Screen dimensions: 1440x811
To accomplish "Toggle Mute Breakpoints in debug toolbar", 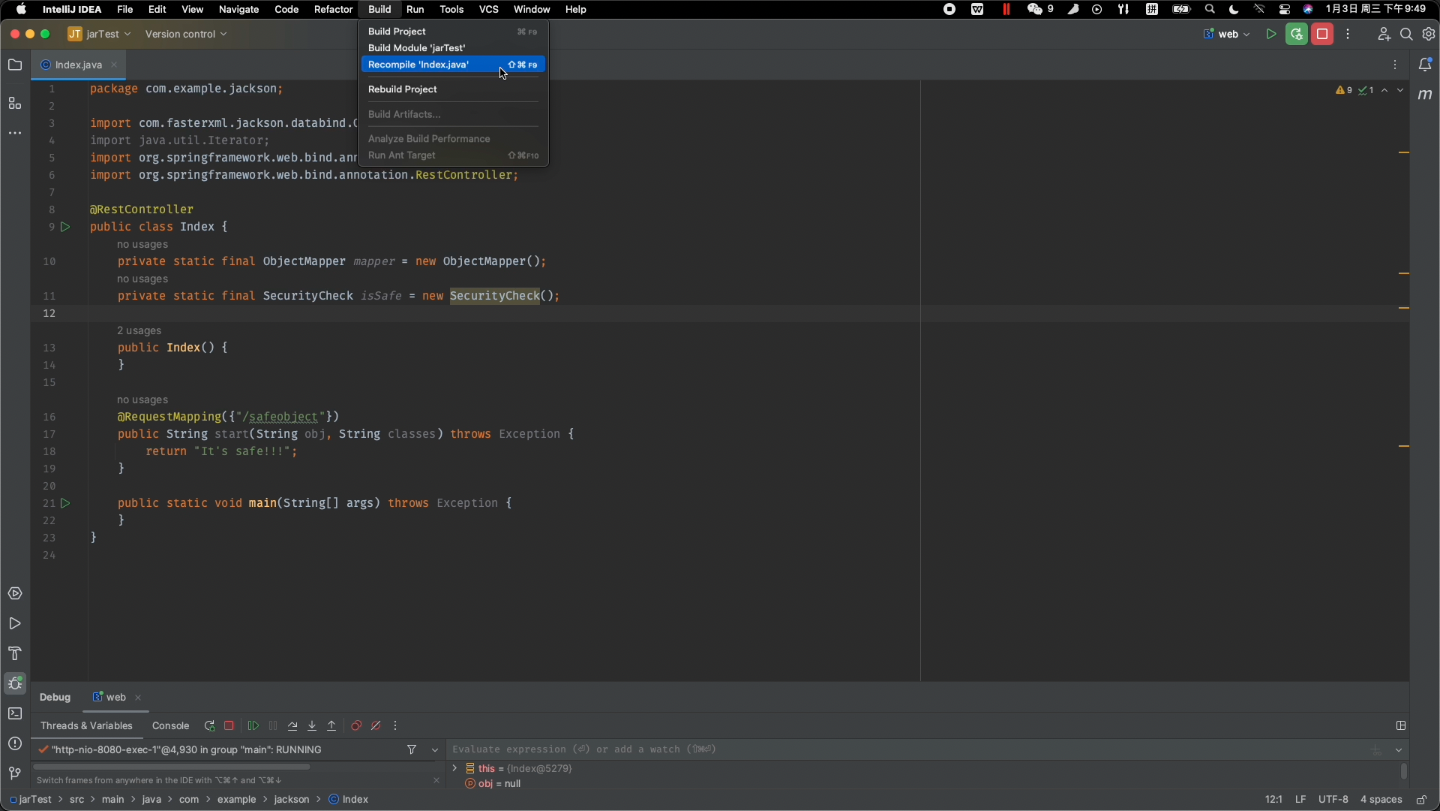I will point(376,726).
